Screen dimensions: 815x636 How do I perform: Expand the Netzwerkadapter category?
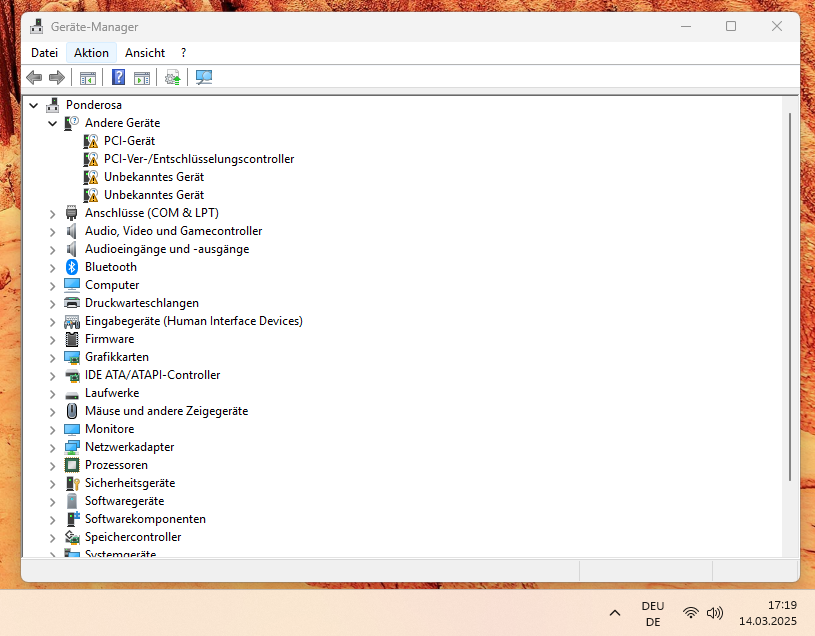click(x=52, y=447)
